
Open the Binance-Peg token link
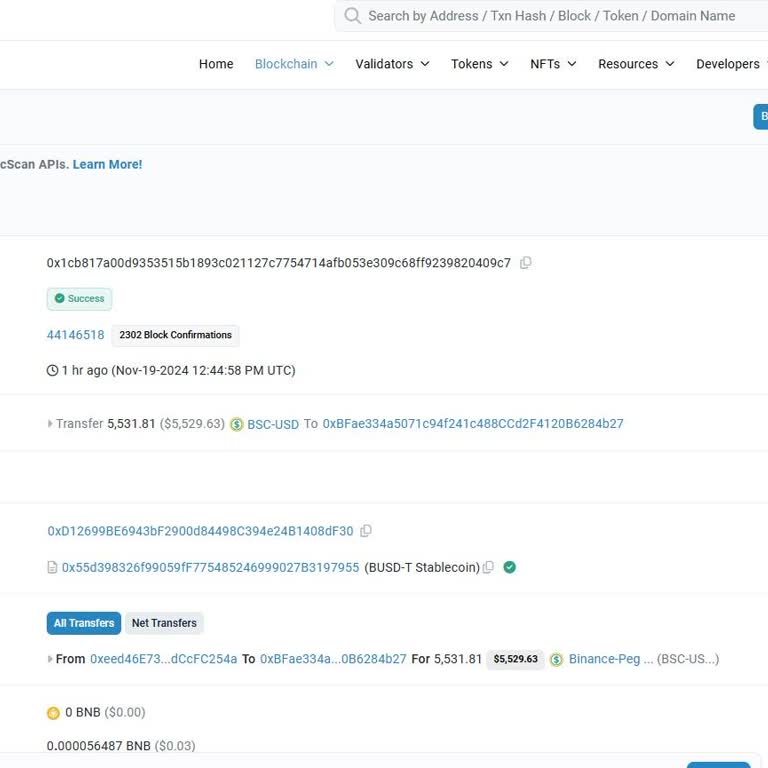pos(610,659)
